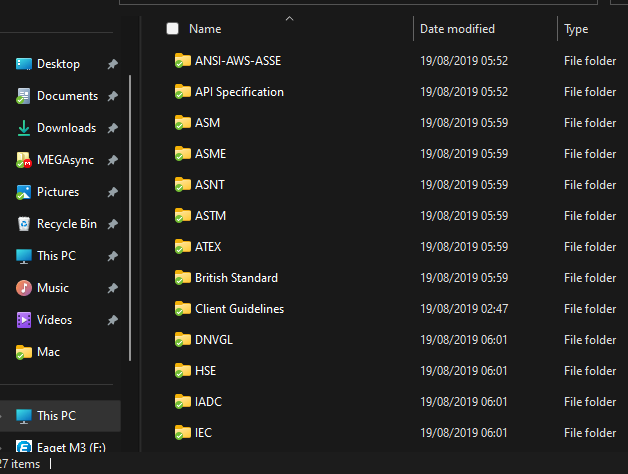Viewport: 628px width, 474px height.
Task: Click the folder icon of DNVGL
Action: 183,340
